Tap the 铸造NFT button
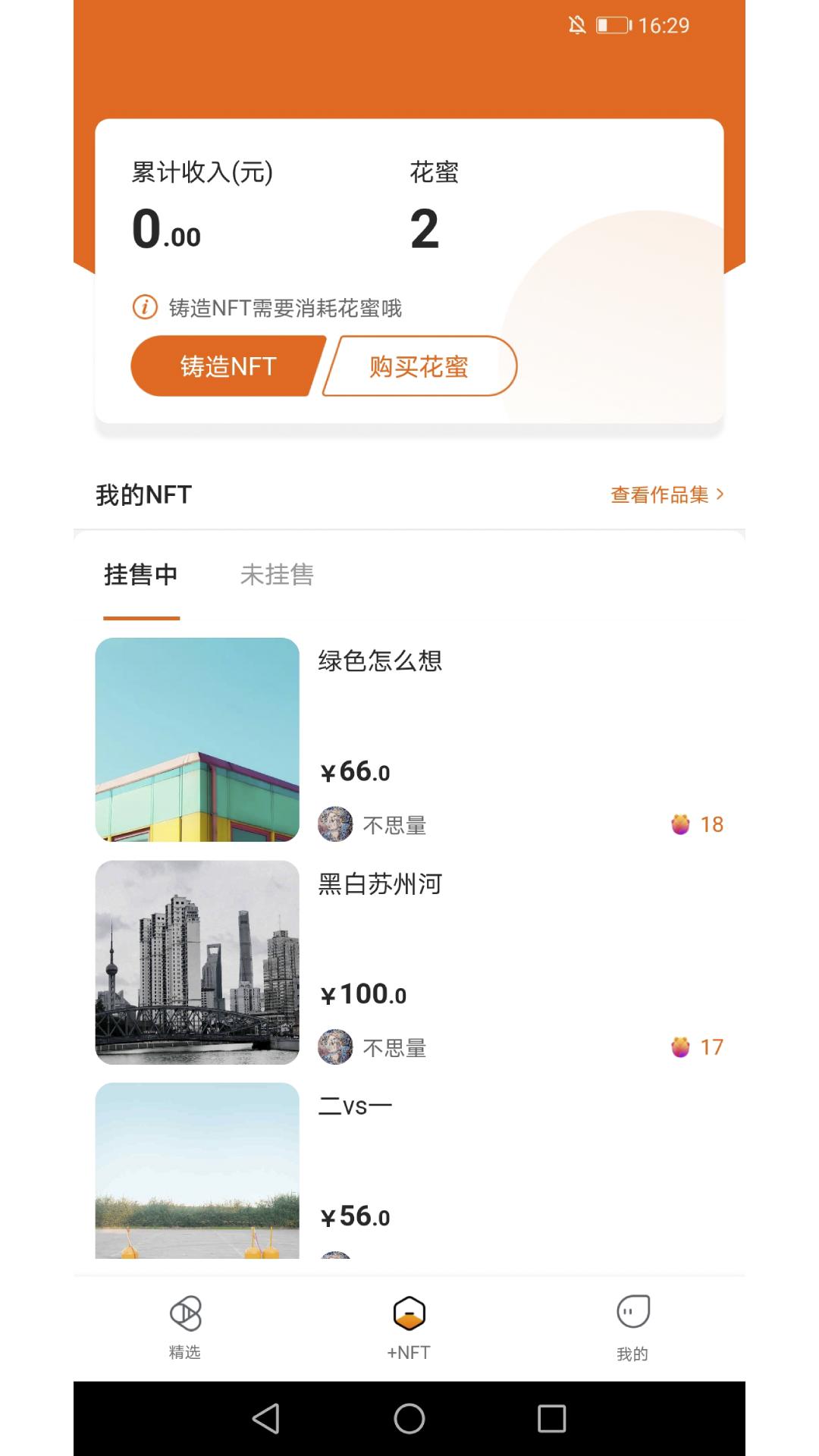Screen dimensions: 819x1456 [227, 366]
